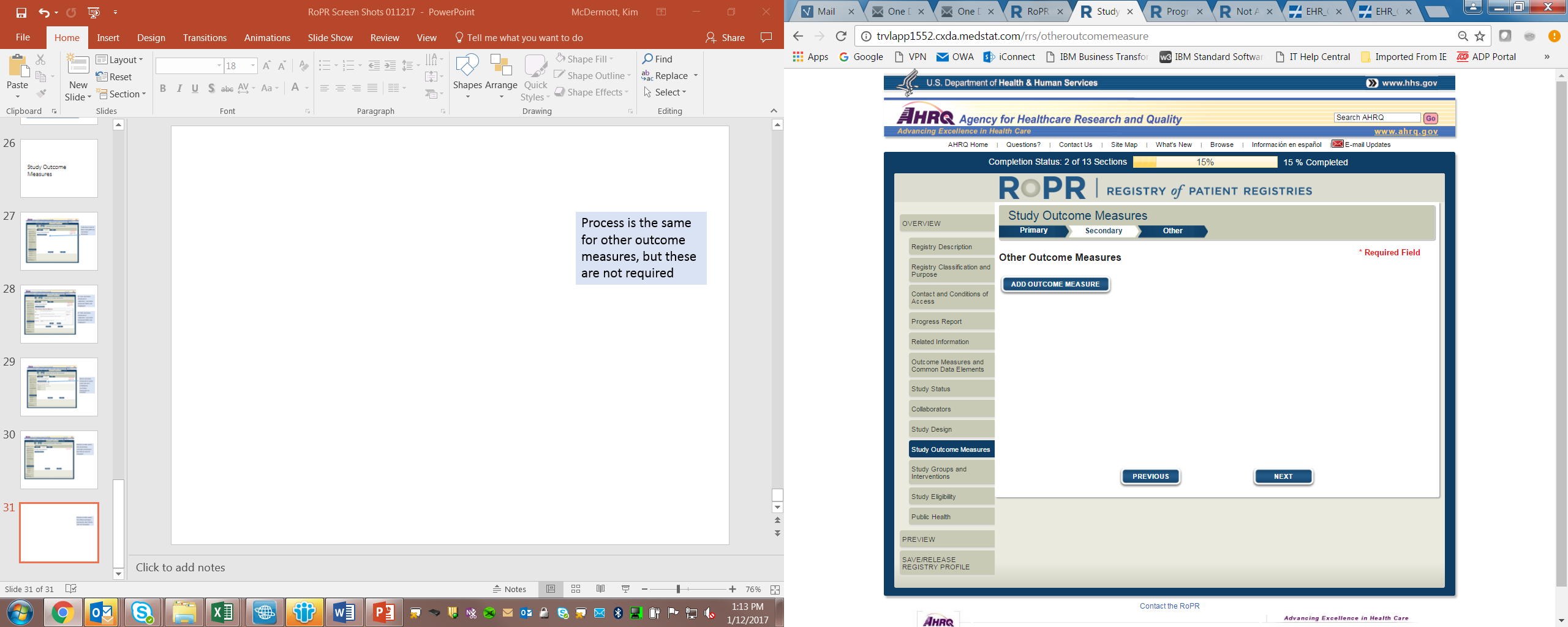The width and height of the screenshot is (1568, 627).
Task: Switch to the Mail tab in Chrome
Action: point(827,11)
